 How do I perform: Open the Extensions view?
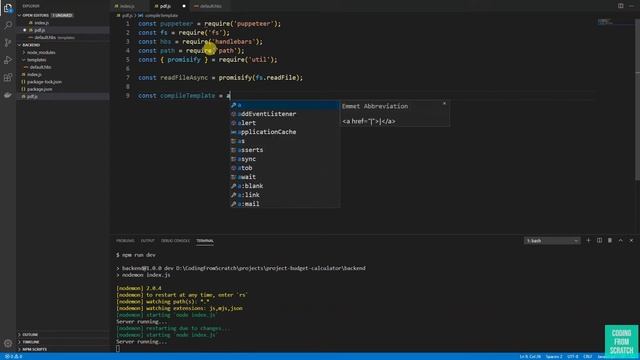[8, 78]
